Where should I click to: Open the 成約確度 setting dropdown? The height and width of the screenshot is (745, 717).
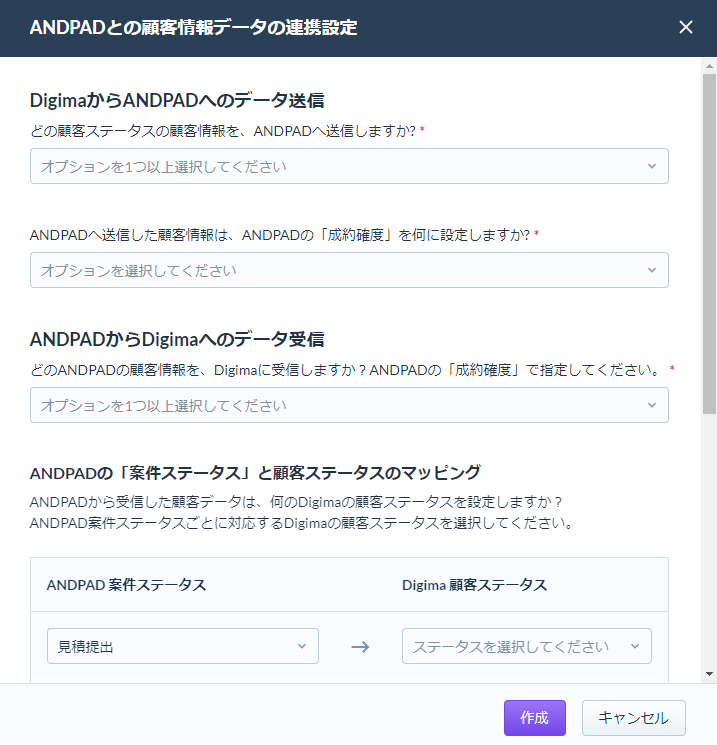tap(349, 270)
